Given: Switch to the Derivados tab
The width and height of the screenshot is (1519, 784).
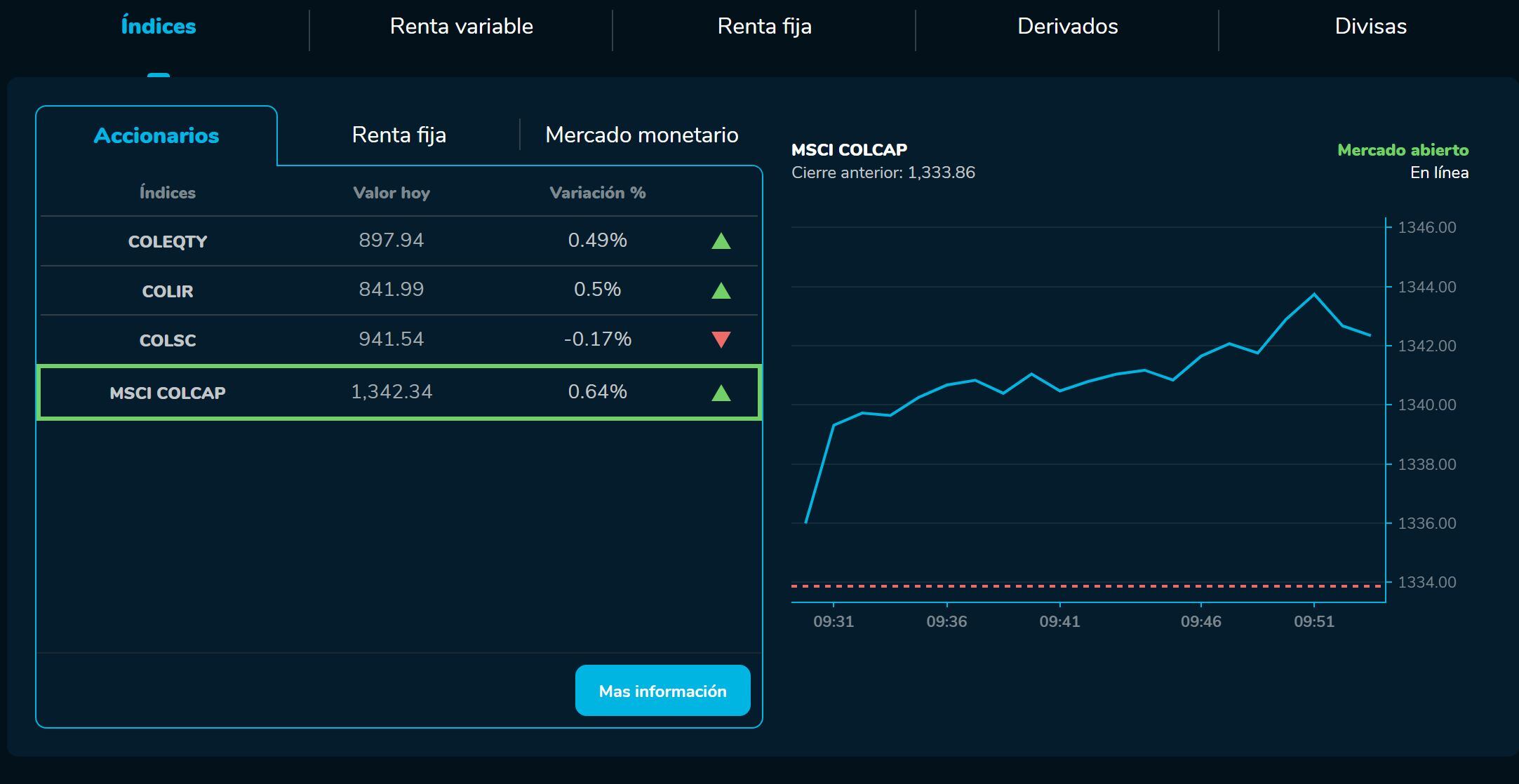Looking at the screenshot, I should [x=1068, y=26].
